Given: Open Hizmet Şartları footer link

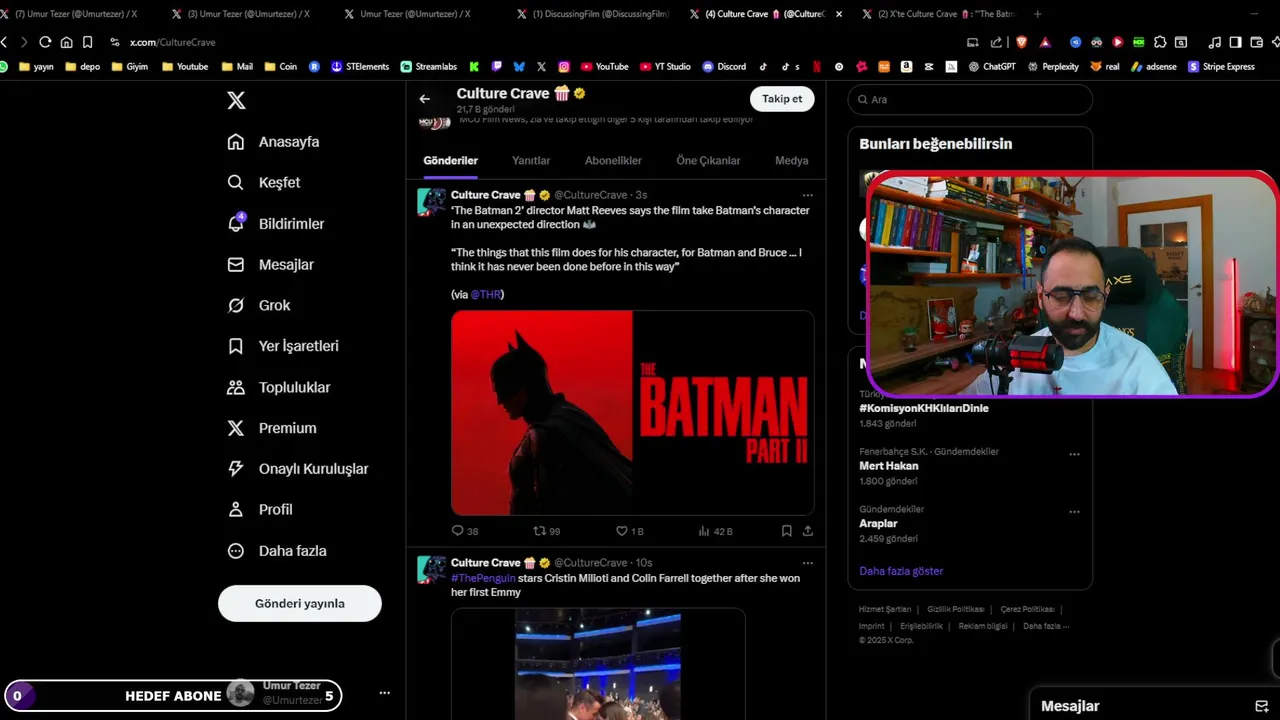Looking at the screenshot, I should pos(885,609).
